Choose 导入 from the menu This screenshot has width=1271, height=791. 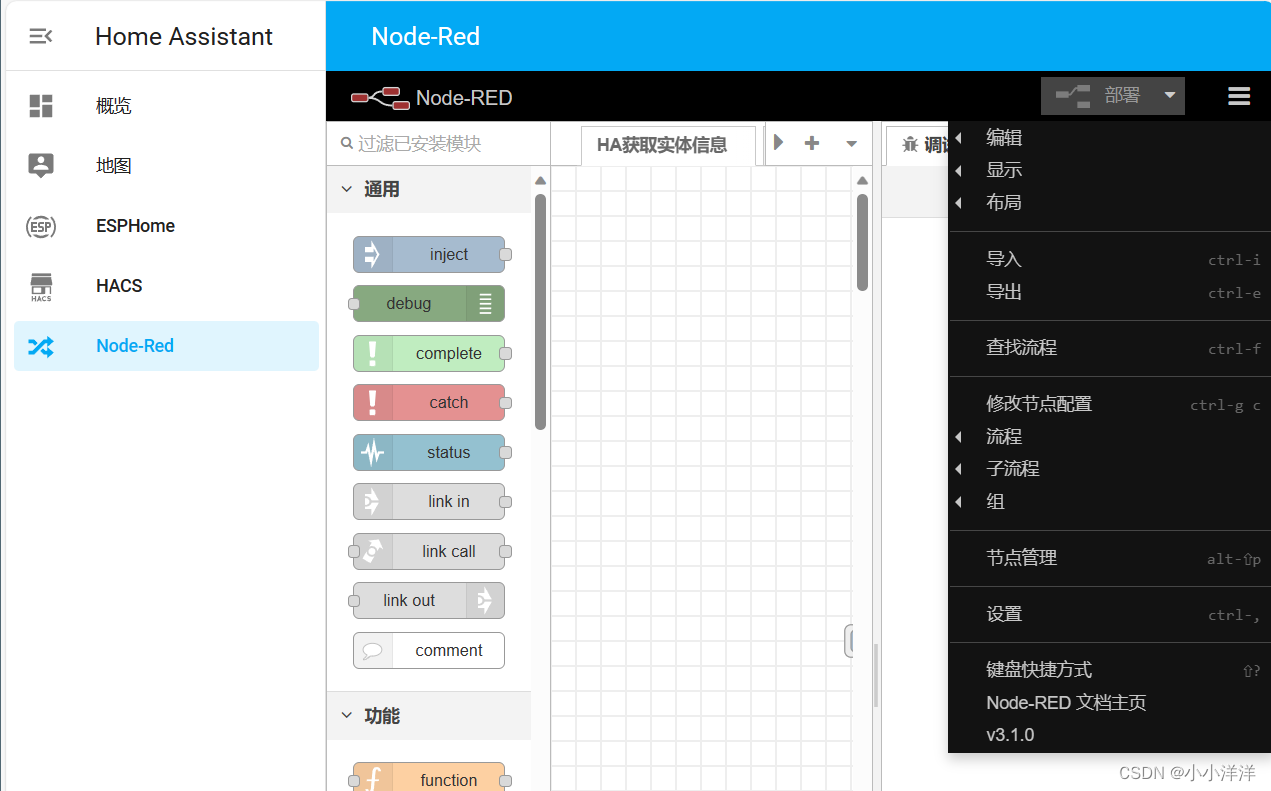1108,259
